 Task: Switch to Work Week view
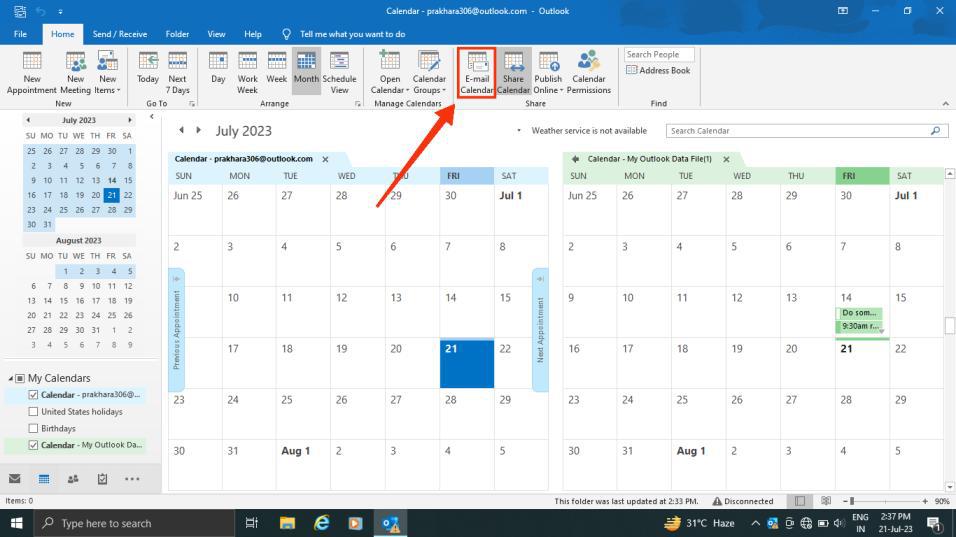[x=247, y=73]
